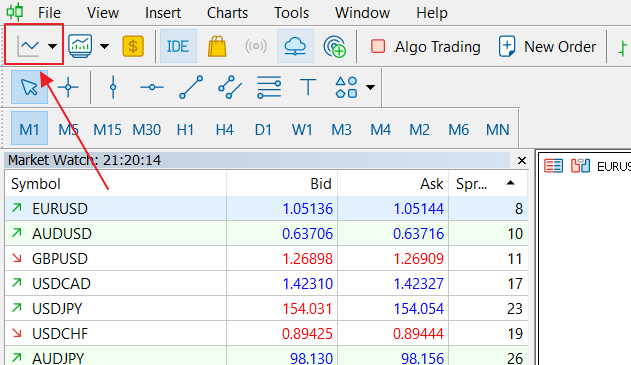This screenshot has height=365, width=631.
Task: Expand the shapes objects dropdown arrow
Action: point(370,87)
